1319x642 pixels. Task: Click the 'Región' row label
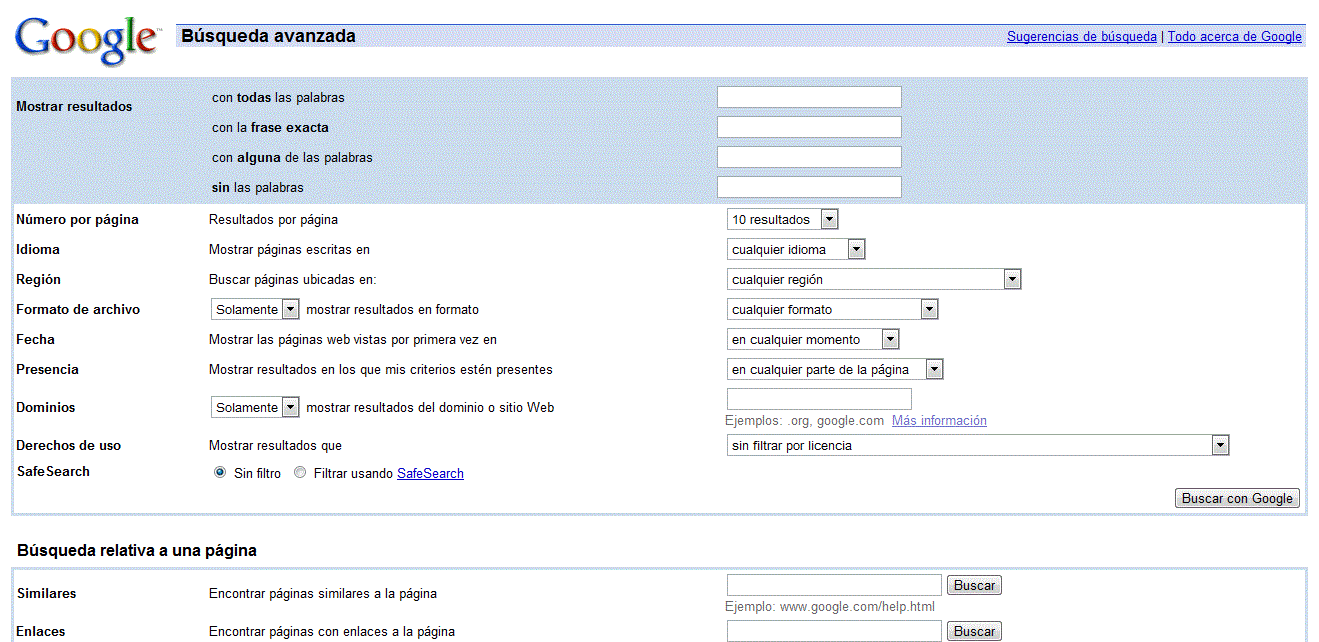pos(39,280)
